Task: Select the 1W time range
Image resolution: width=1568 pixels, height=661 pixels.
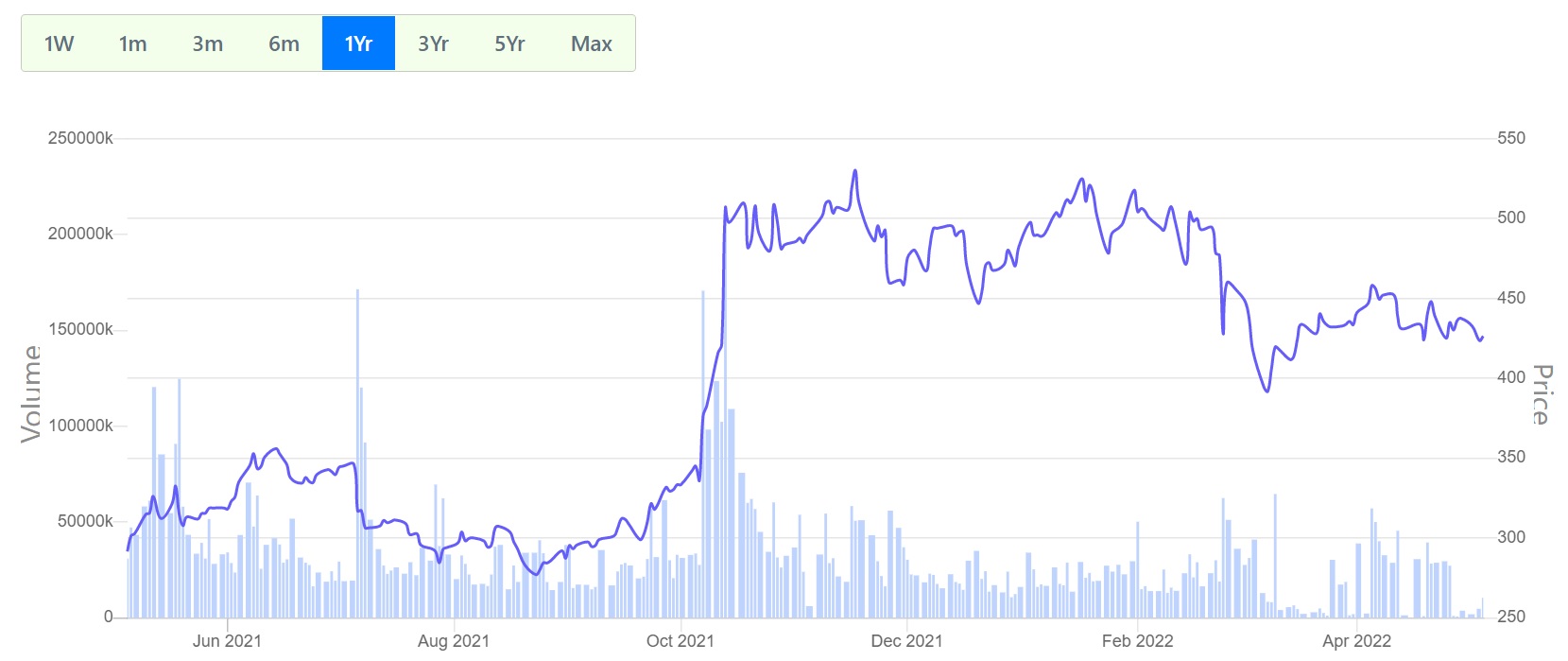Action: pos(59,43)
